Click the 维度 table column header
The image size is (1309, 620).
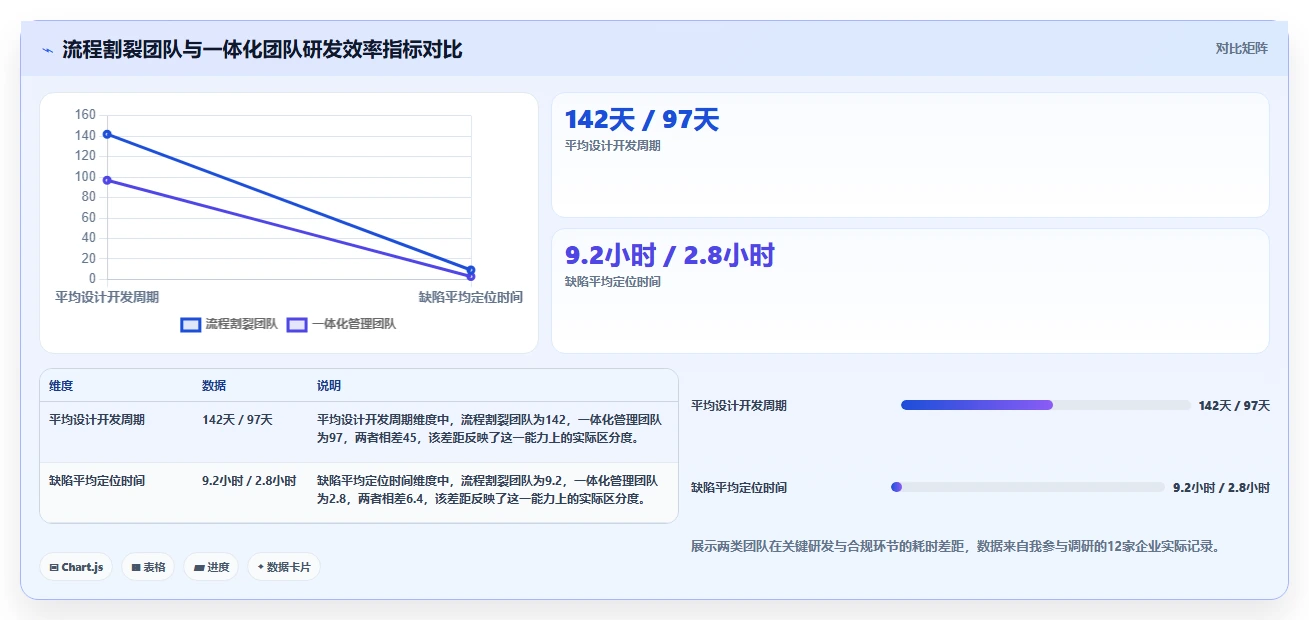(x=61, y=386)
